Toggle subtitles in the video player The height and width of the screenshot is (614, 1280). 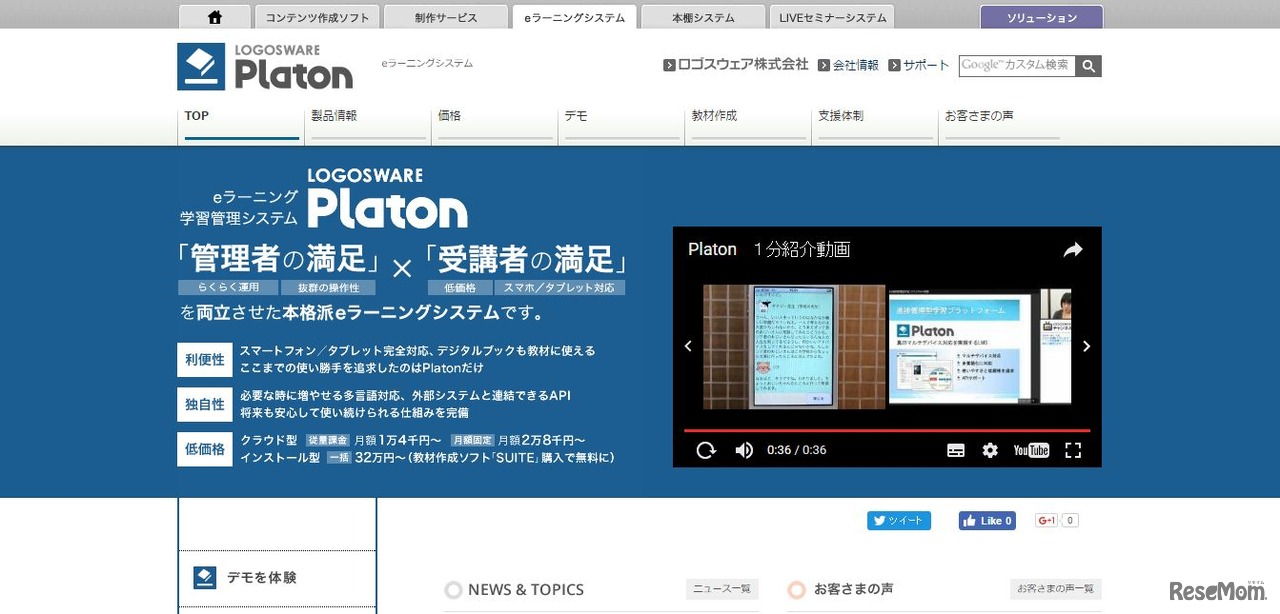[955, 450]
